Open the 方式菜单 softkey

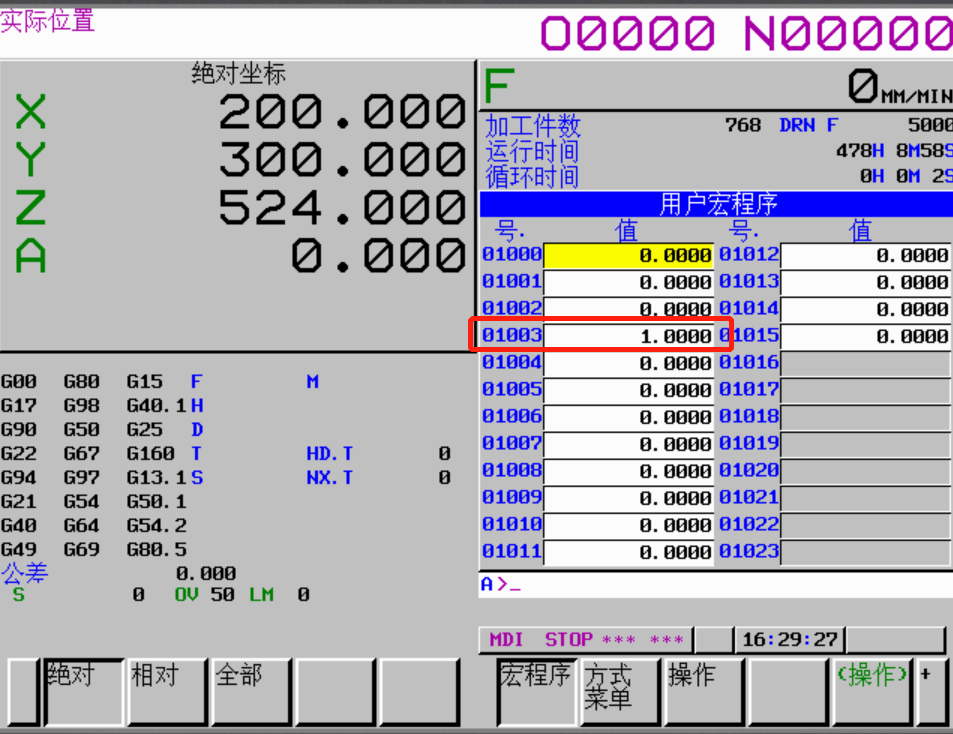tap(620, 690)
